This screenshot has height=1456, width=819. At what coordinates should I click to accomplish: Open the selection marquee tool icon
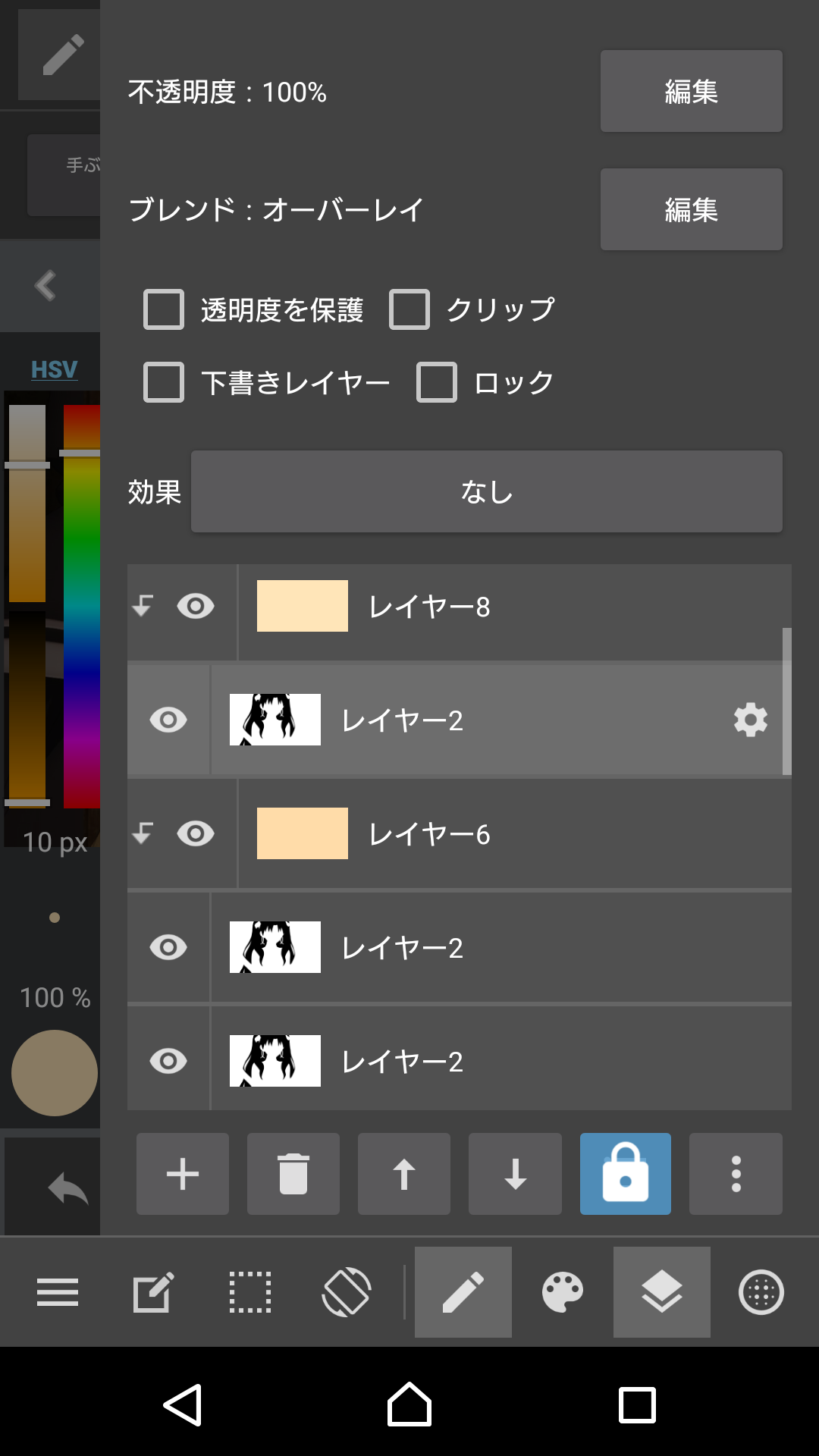click(x=250, y=1292)
